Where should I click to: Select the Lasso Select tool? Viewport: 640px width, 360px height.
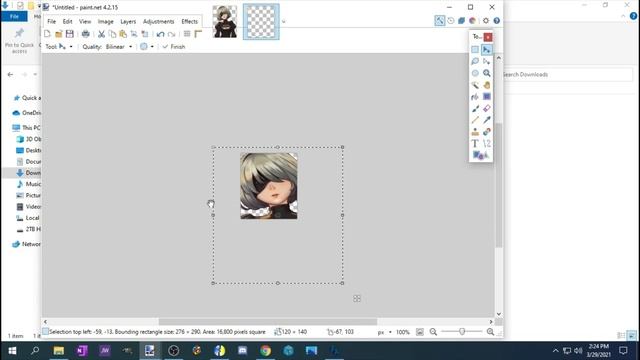[x=475, y=62]
